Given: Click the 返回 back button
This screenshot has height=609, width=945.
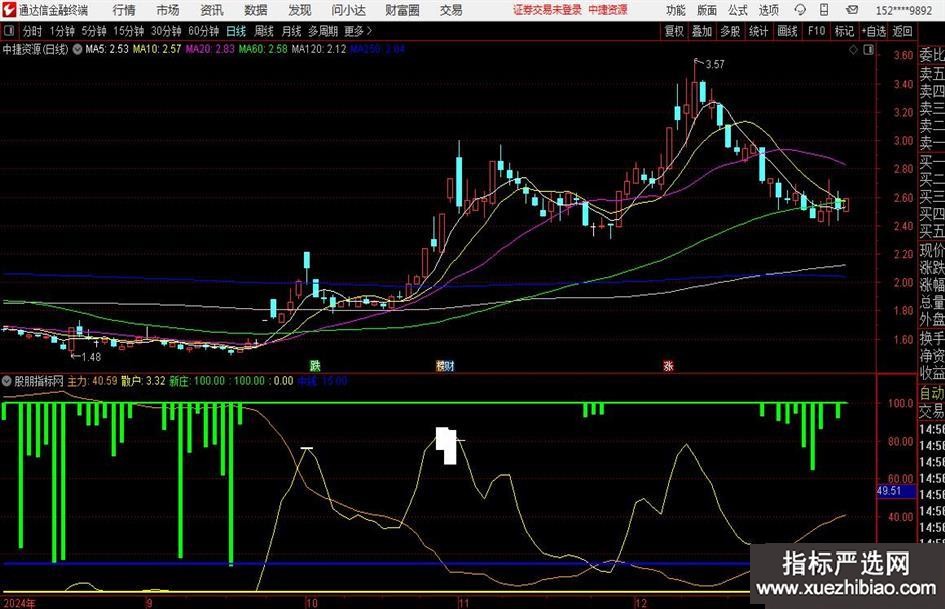Looking at the screenshot, I should point(902,31).
